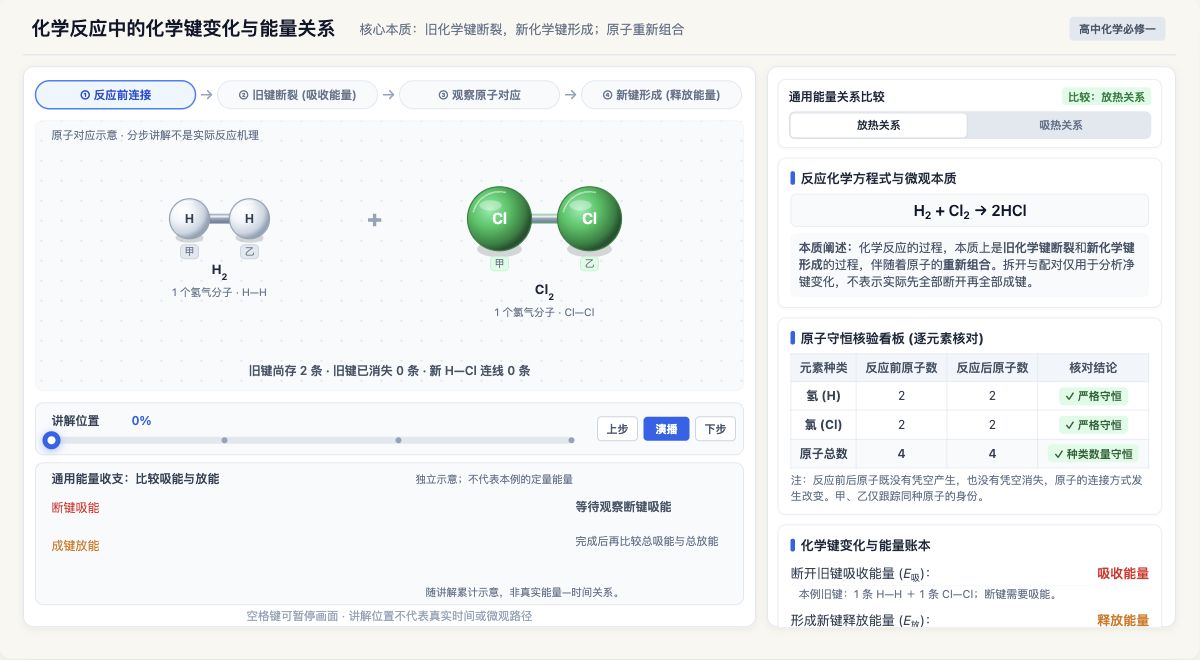
Task: Jump to 新键形成 (释放能量) step
Action: (662, 95)
